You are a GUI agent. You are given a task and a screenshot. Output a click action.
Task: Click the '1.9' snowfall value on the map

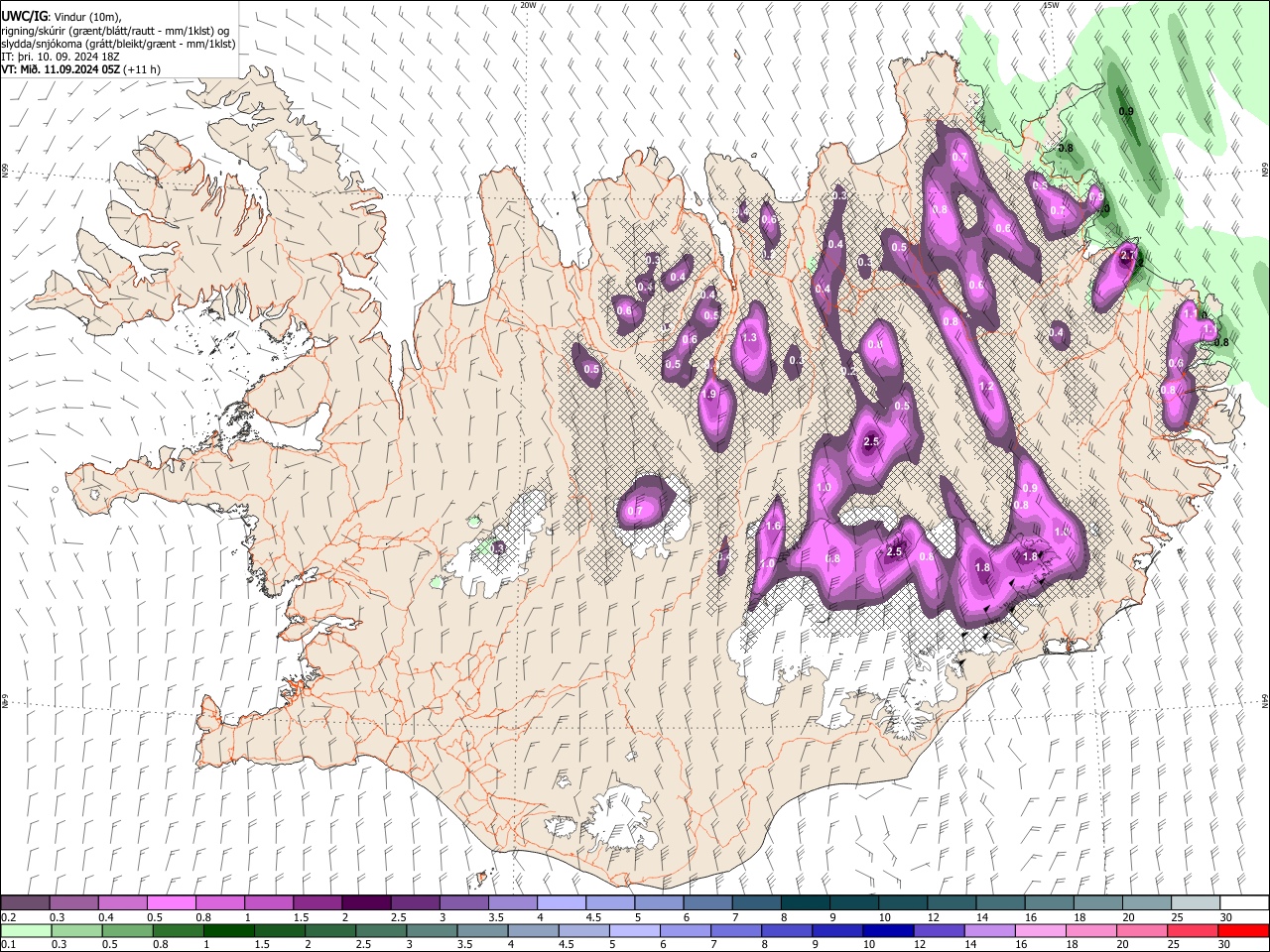pyautogui.click(x=709, y=395)
